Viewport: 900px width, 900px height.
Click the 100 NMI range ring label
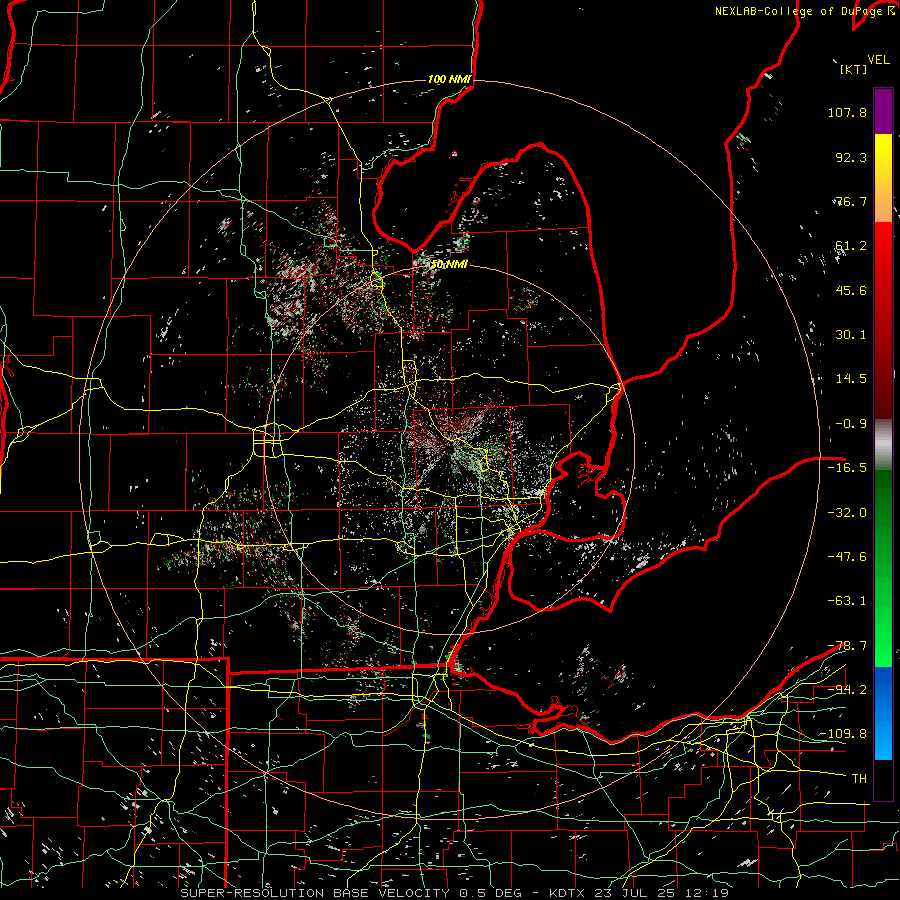[x=449, y=79]
